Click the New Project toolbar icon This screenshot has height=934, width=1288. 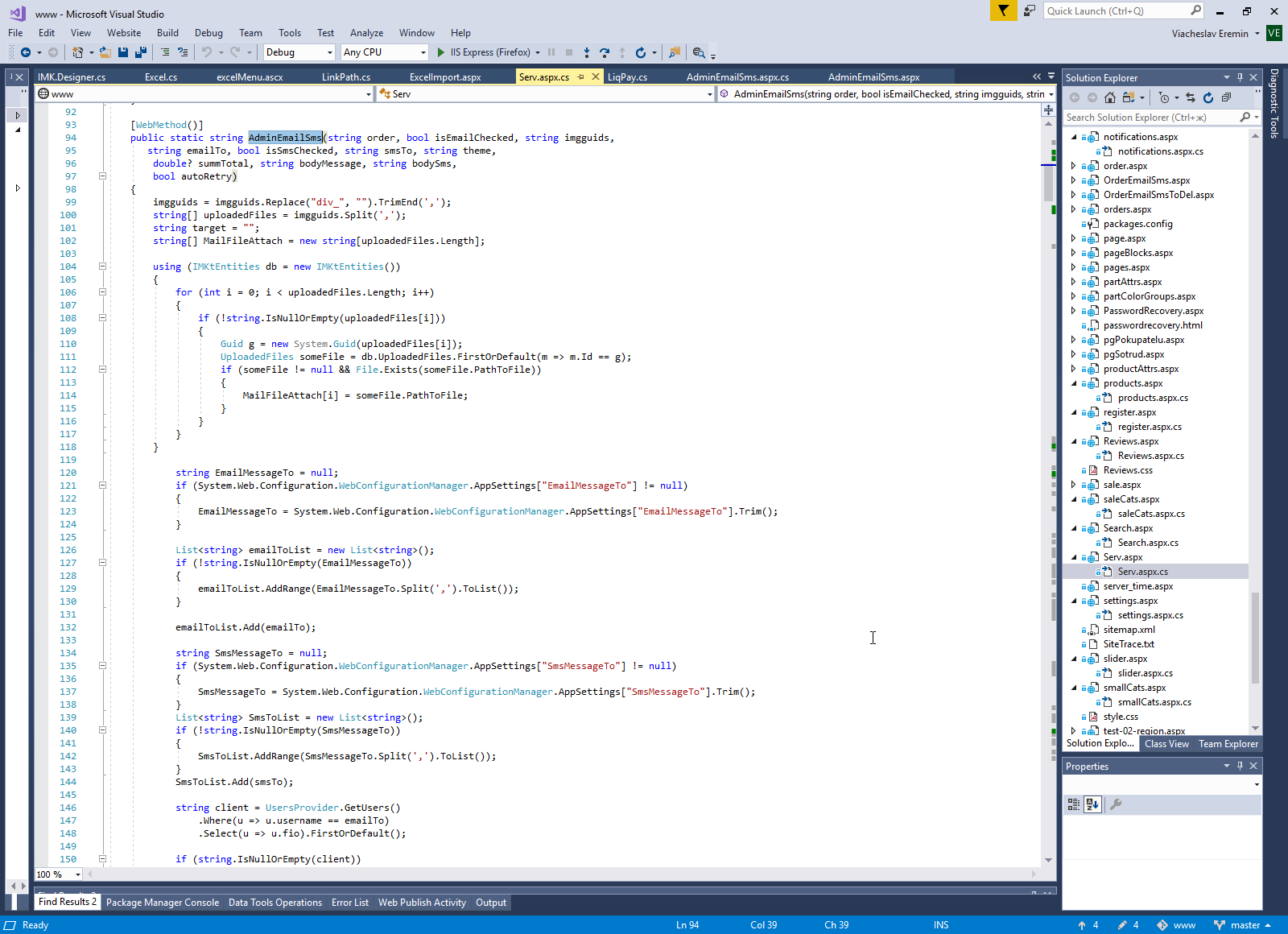pyautogui.click(x=78, y=52)
